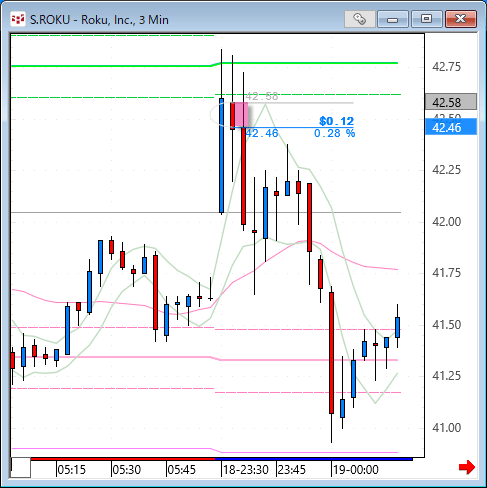
Task: Click the 18-23:30 time axis label
Action: (246, 470)
